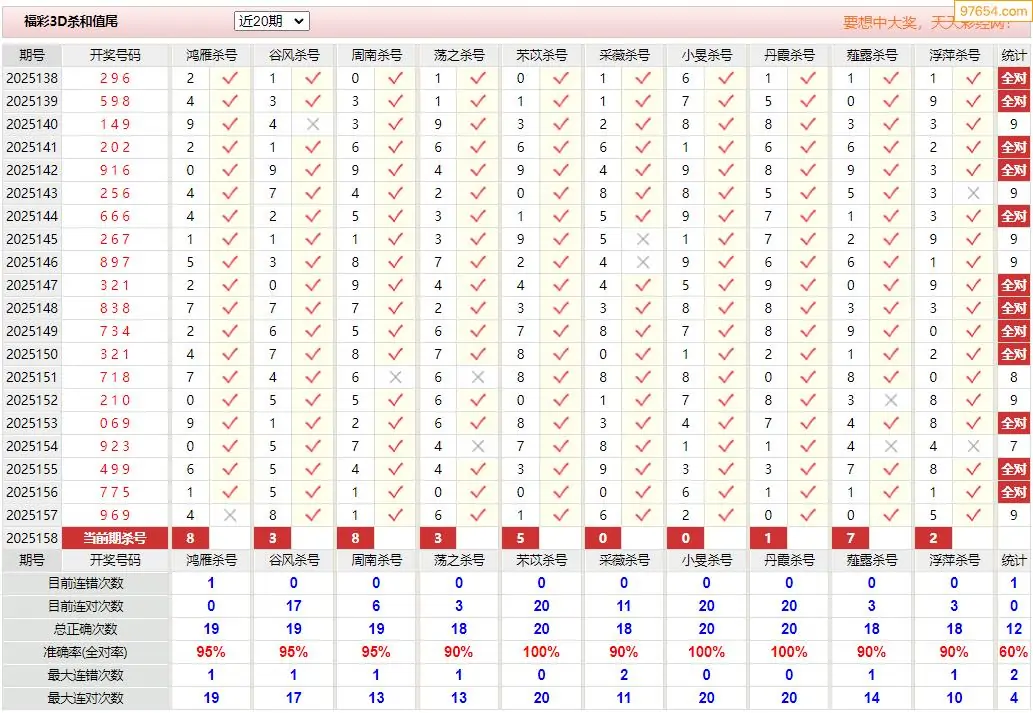
Task: Click the 60% accuracy value under 统计
Action: pyautogui.click(x=1013, y=652)
